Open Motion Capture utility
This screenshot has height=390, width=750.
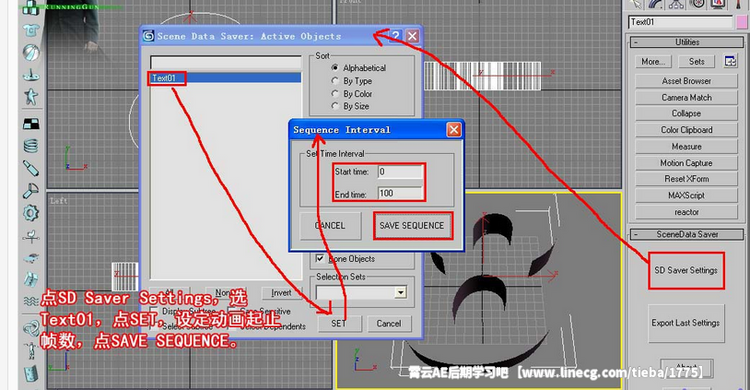[686, 163]
